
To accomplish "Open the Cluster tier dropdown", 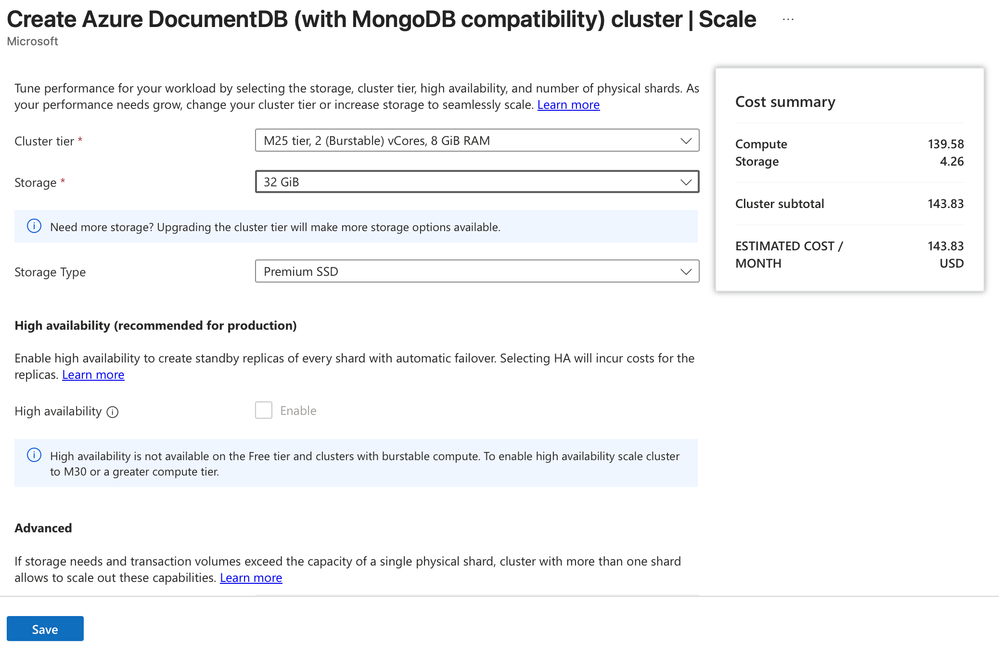I will (x=476, y=141).
